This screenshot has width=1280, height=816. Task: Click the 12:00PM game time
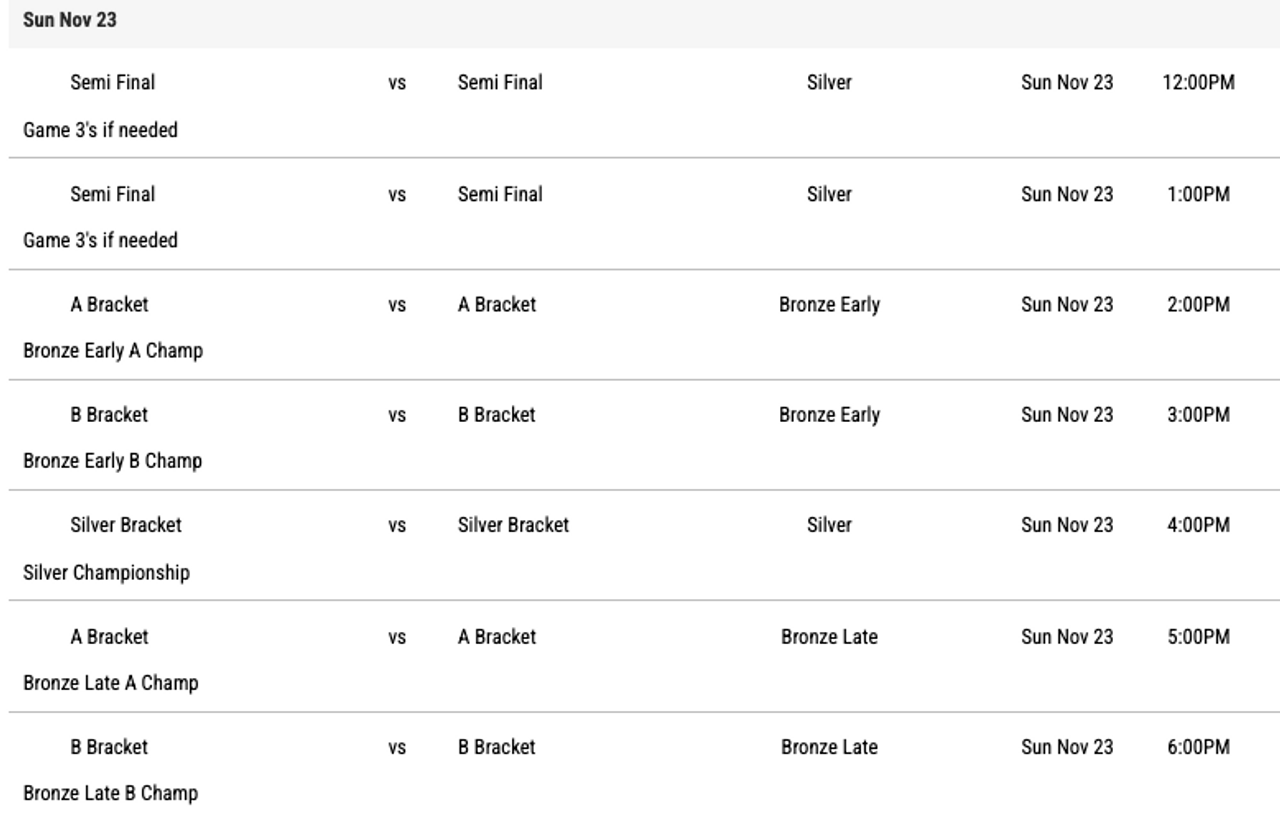point(1198,83)
